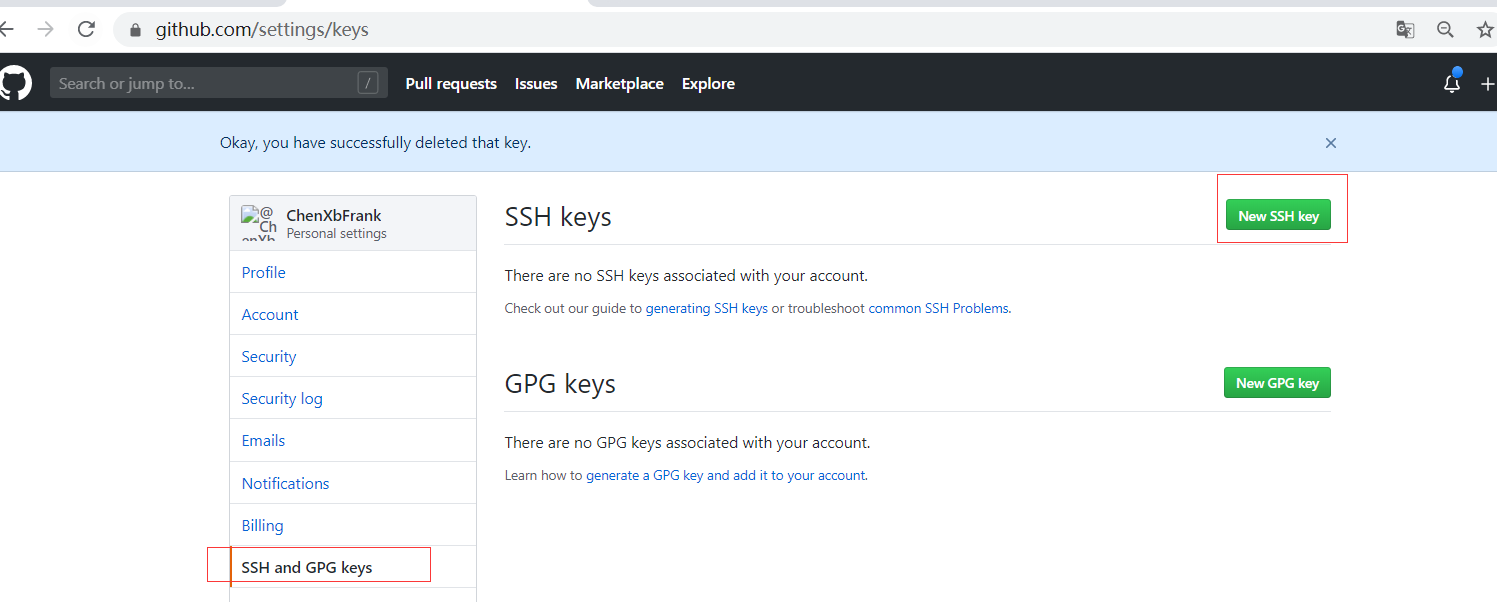The height and width of the screenshot is (602, 1497).
Task: Click the ChenXbFrank username in sidebar
Action: coord(334,215)
